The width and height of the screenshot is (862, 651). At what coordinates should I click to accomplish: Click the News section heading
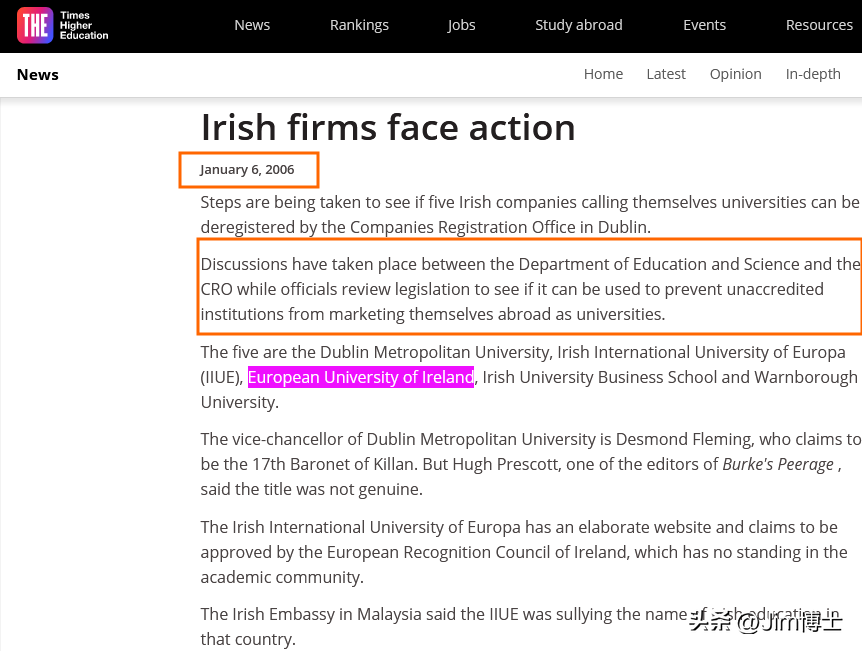38,75
